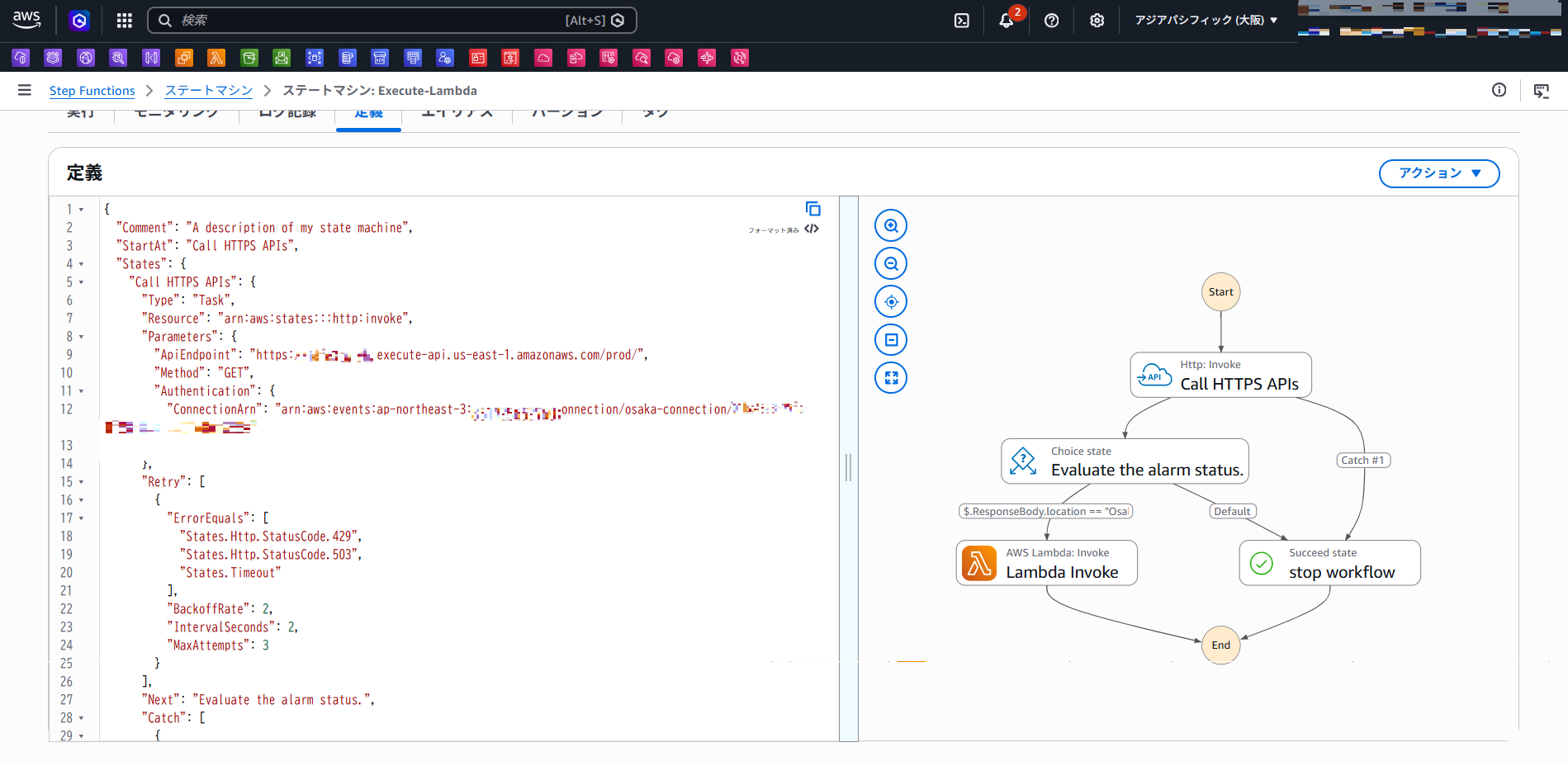Open the notifications bell

tap(1006, 21)
